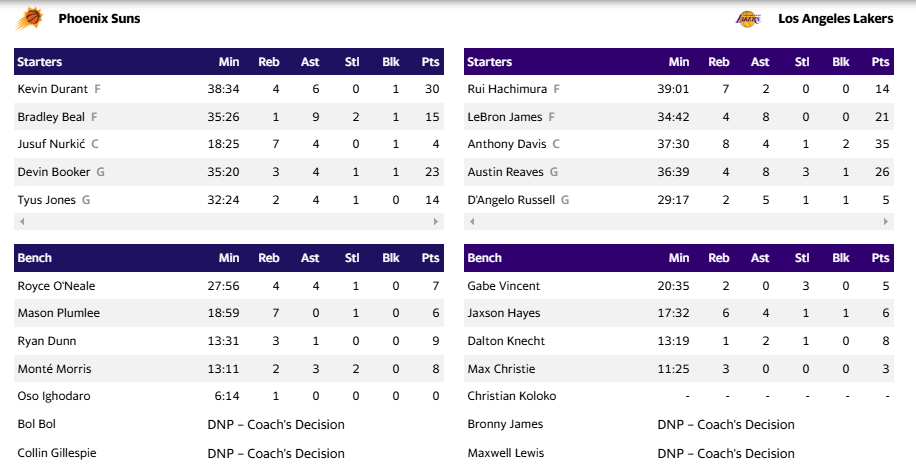
Task: Click the Suns starters table's right scroll arrow
Action: pos(436,221)
